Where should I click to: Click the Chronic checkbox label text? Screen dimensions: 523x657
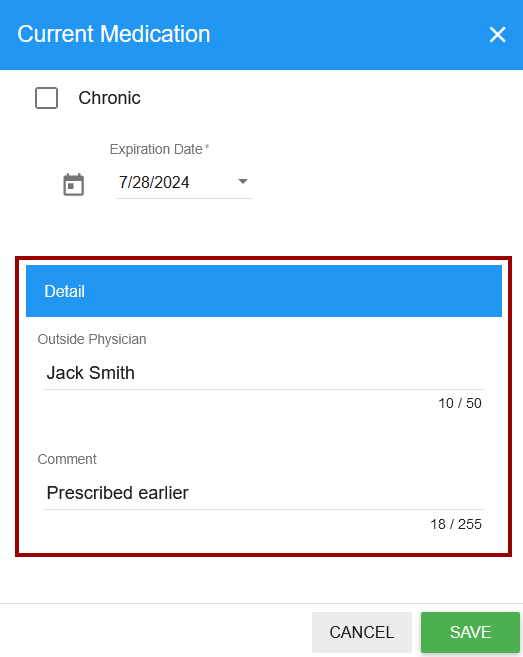click(x=109, y=98)
